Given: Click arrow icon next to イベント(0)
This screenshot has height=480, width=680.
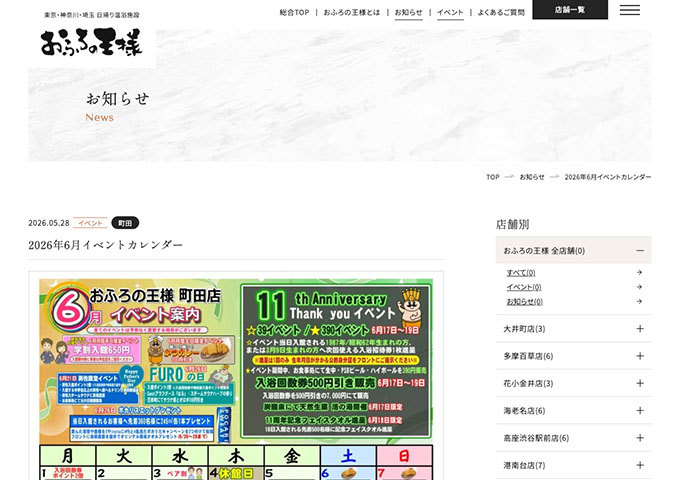Looking at the screenshot, I should 639,287.
